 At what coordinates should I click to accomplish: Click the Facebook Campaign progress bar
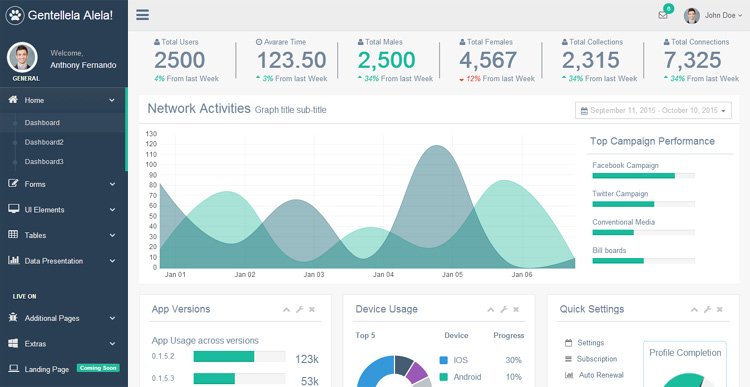pos(643,176)
